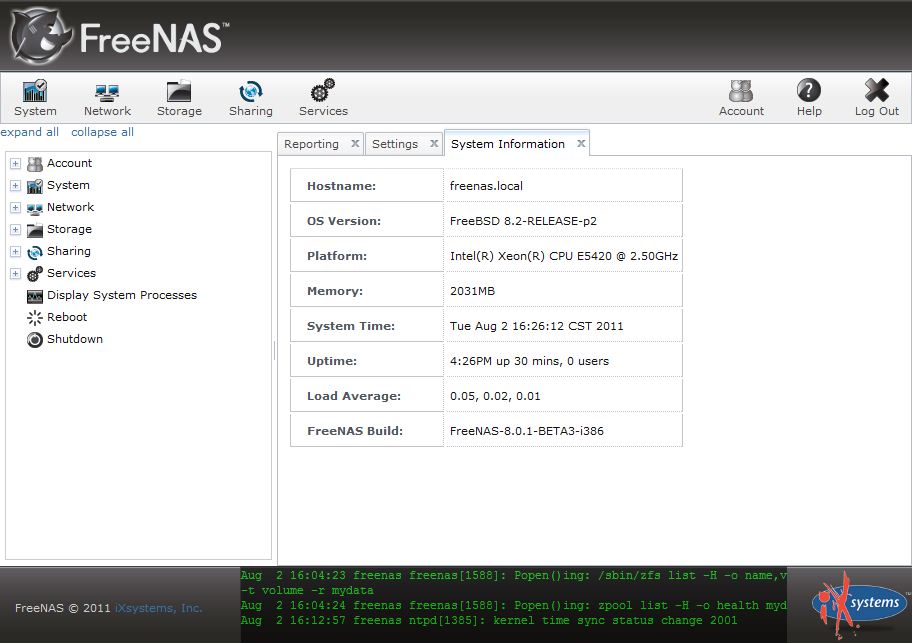Expand the Storage tree node
The image size is (912, 643).
[x=15, y=230]
